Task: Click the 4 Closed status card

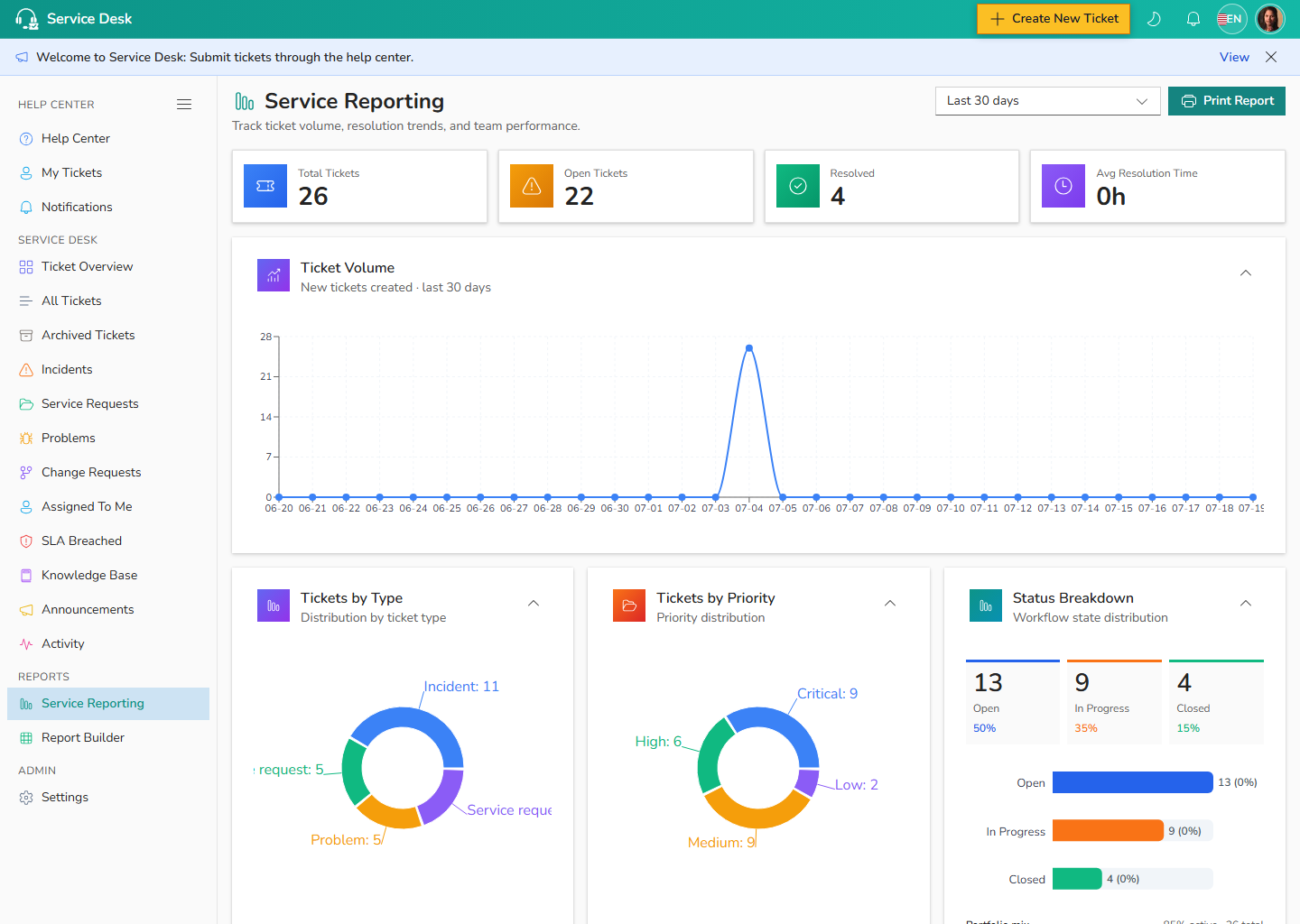Action: click(1216, 702)
